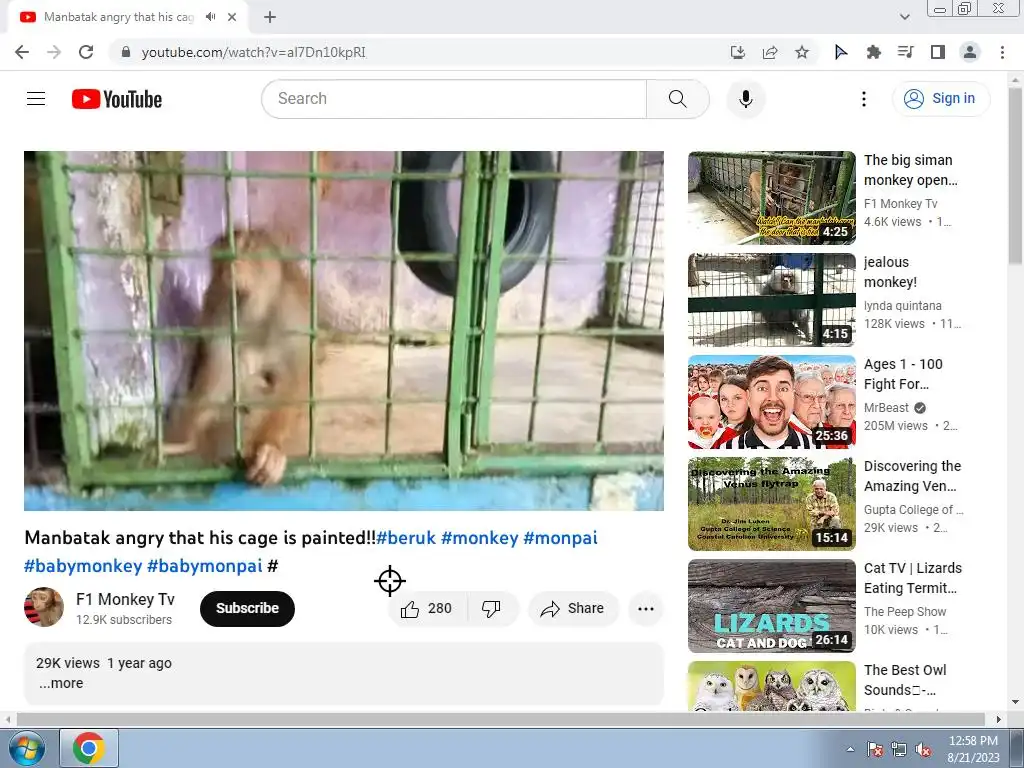This screenshot has width=1024, height=768.
Task: Reload the YouTube page
Action: 86,52
